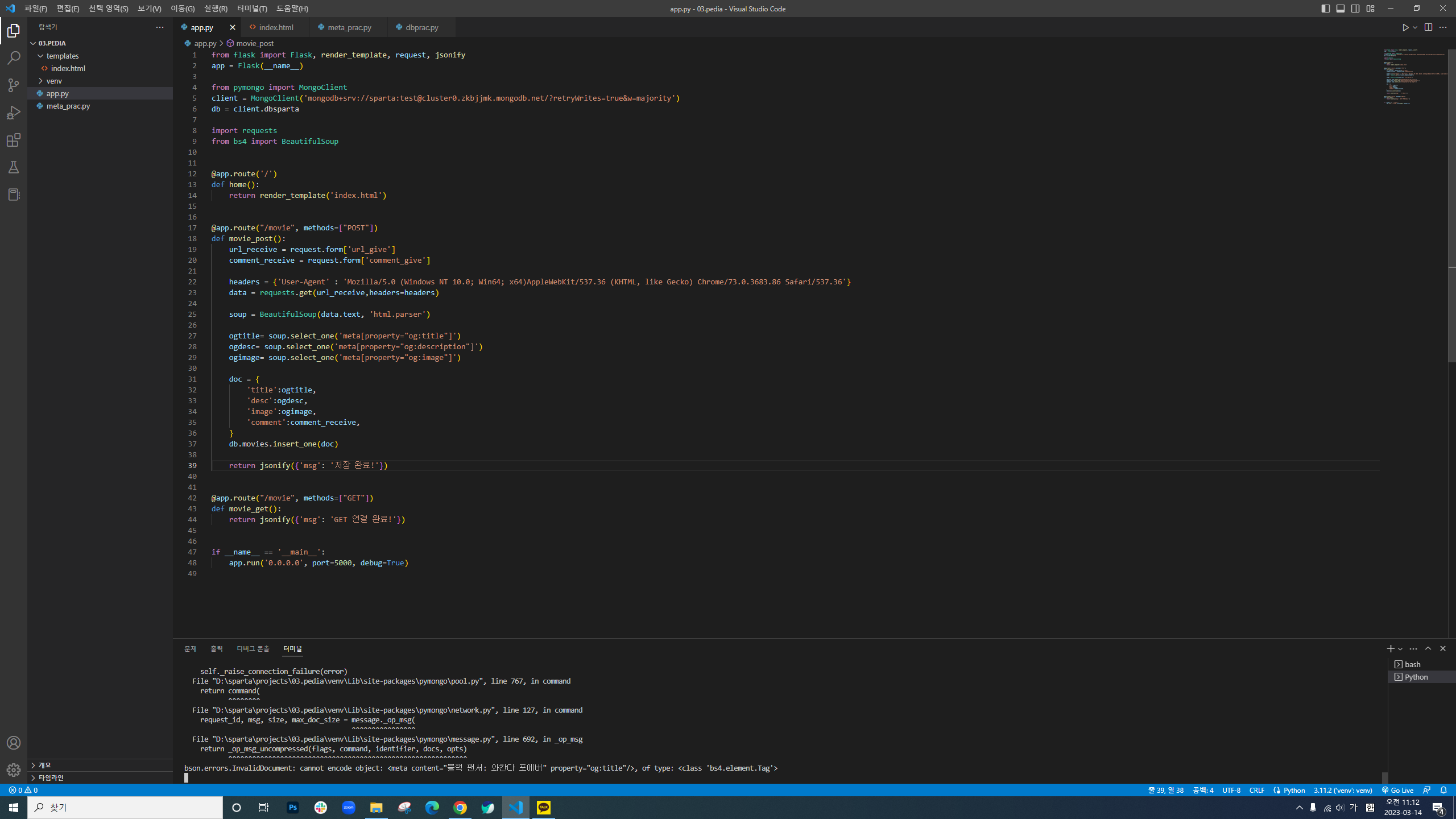Open Source Control view

14,85
